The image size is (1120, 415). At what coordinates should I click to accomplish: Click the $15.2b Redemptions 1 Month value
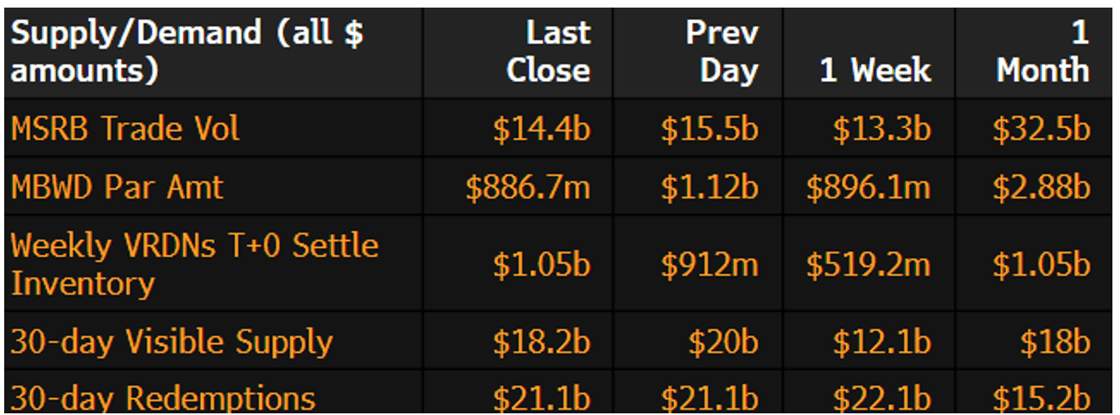(1041, 398)
